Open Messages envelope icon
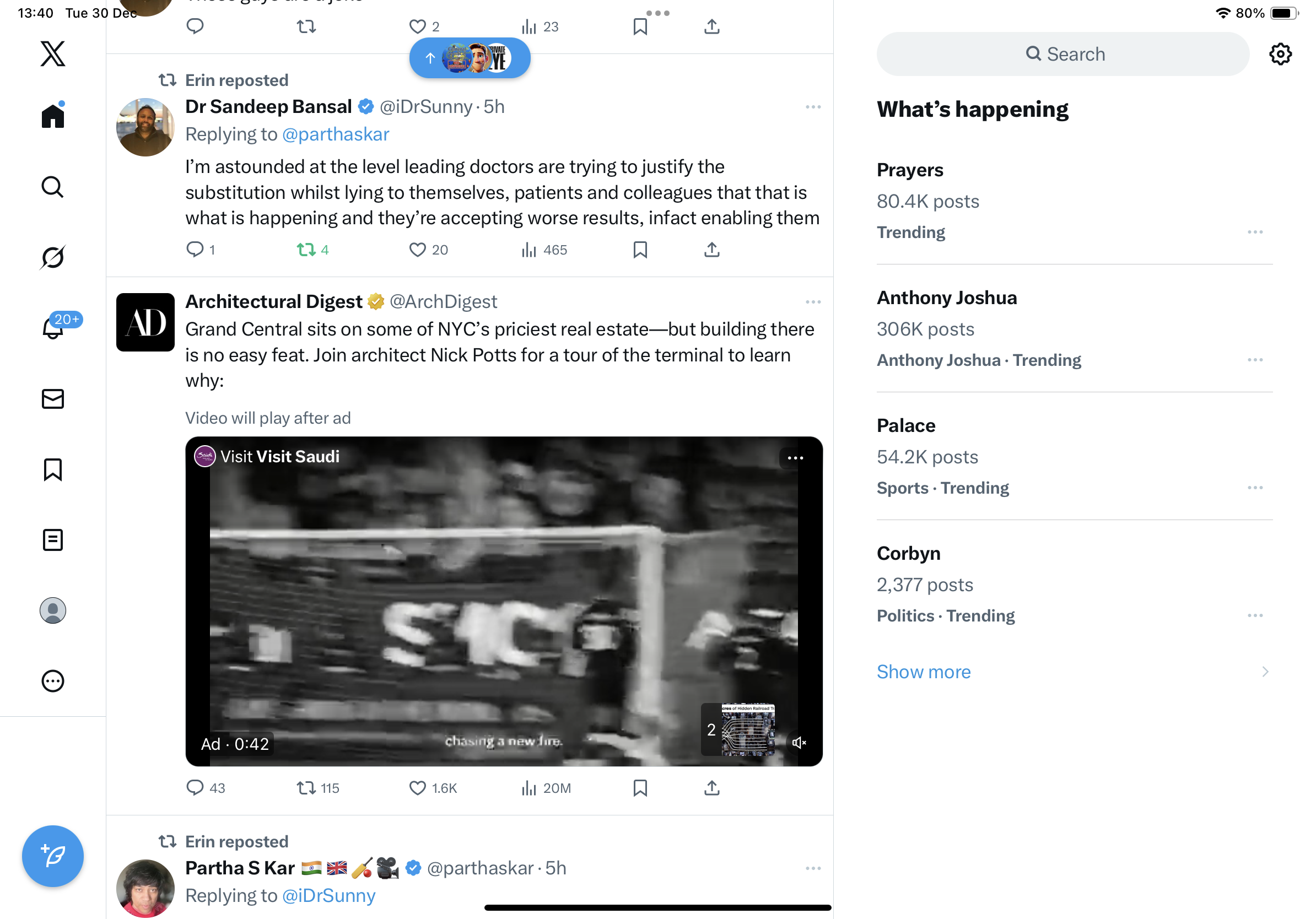Viewport: 1316px width, 919px height. 53,399
